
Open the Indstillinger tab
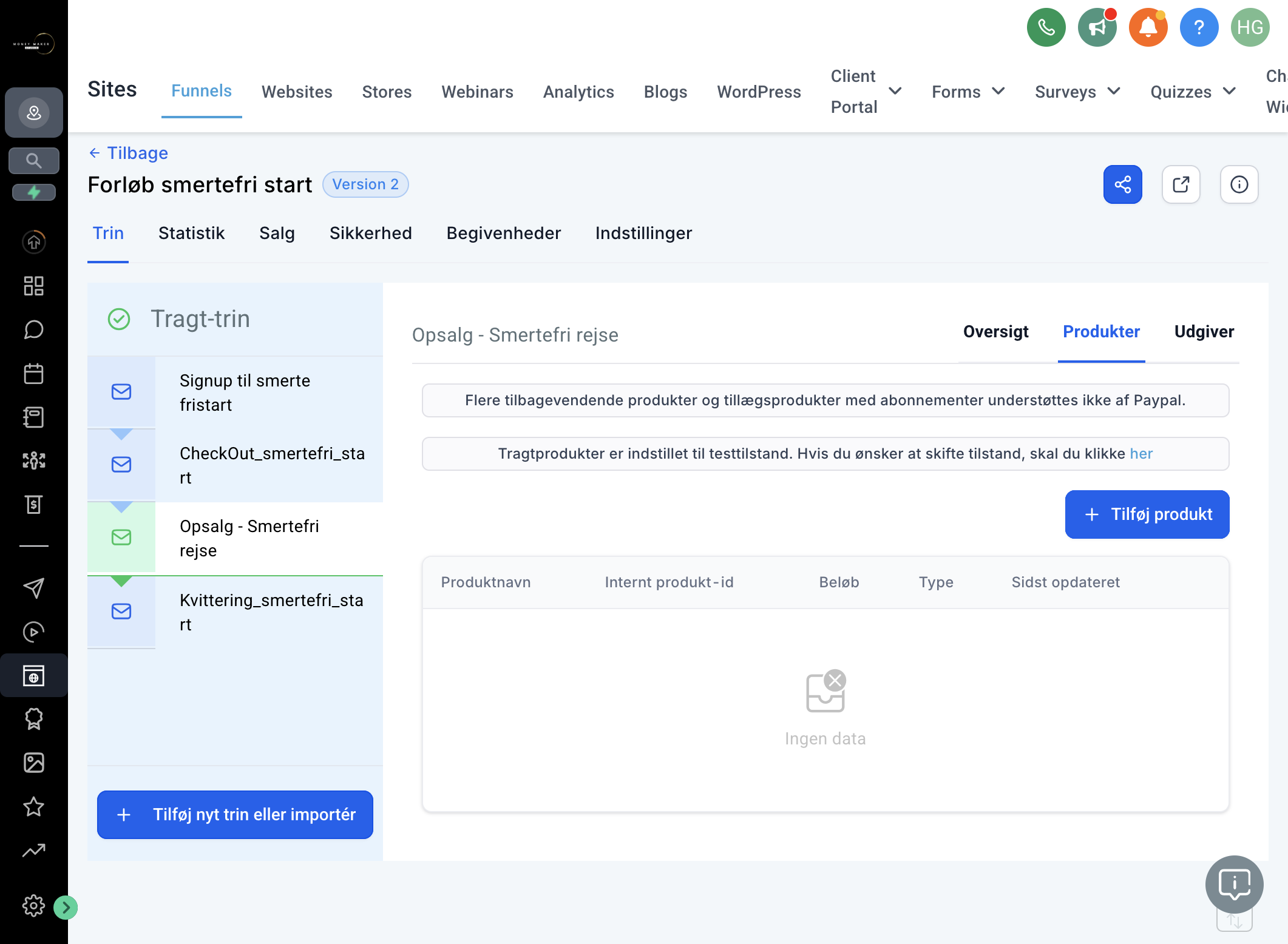tap(643, 233)
